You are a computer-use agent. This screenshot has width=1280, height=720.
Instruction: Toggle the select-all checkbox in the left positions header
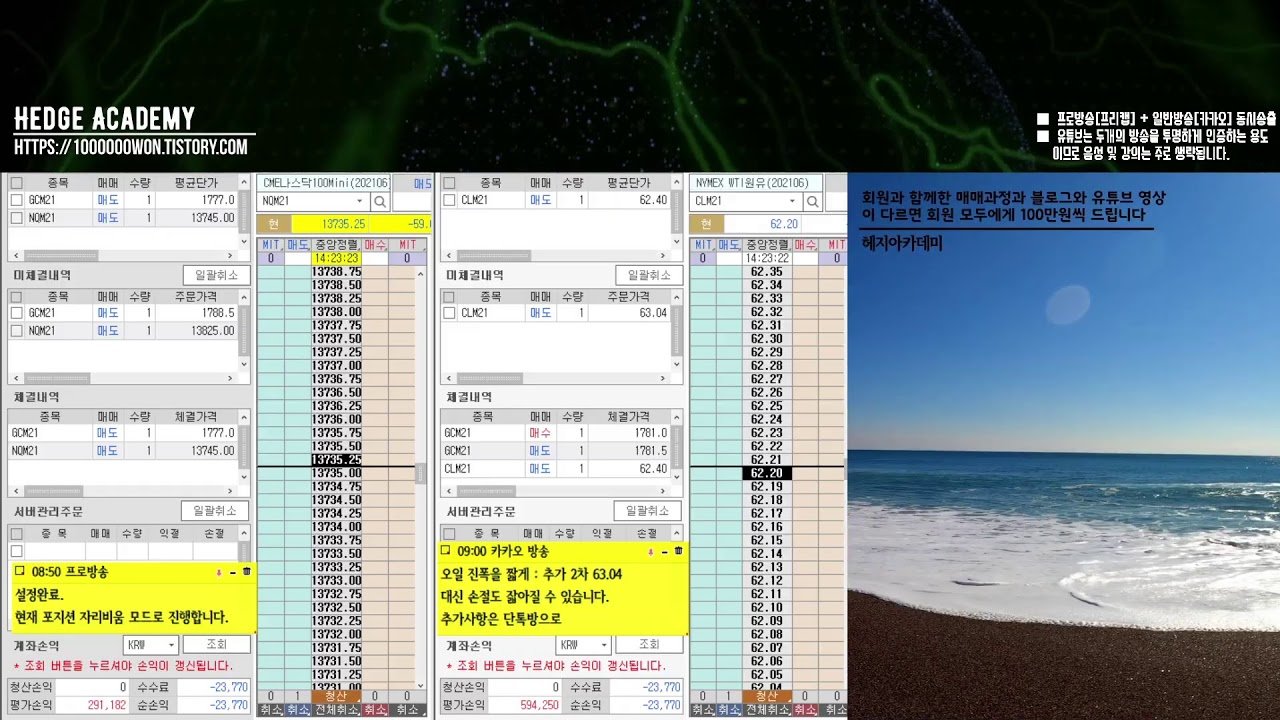click(x=16, y=183)
